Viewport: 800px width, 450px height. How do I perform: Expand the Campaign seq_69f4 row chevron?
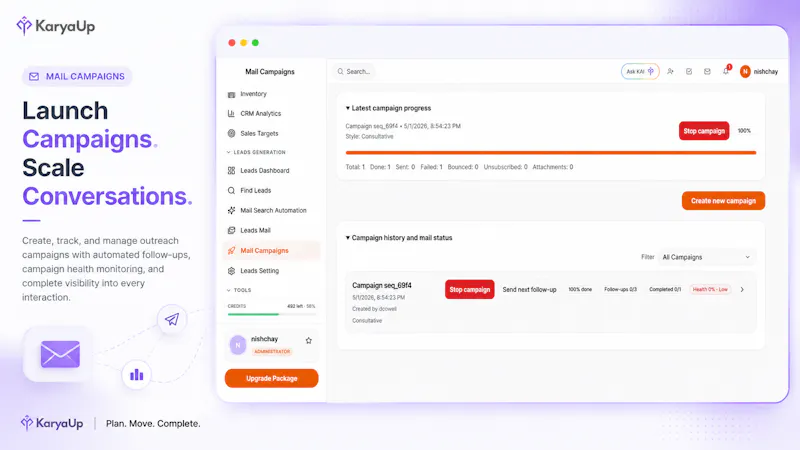pos(742,289)
